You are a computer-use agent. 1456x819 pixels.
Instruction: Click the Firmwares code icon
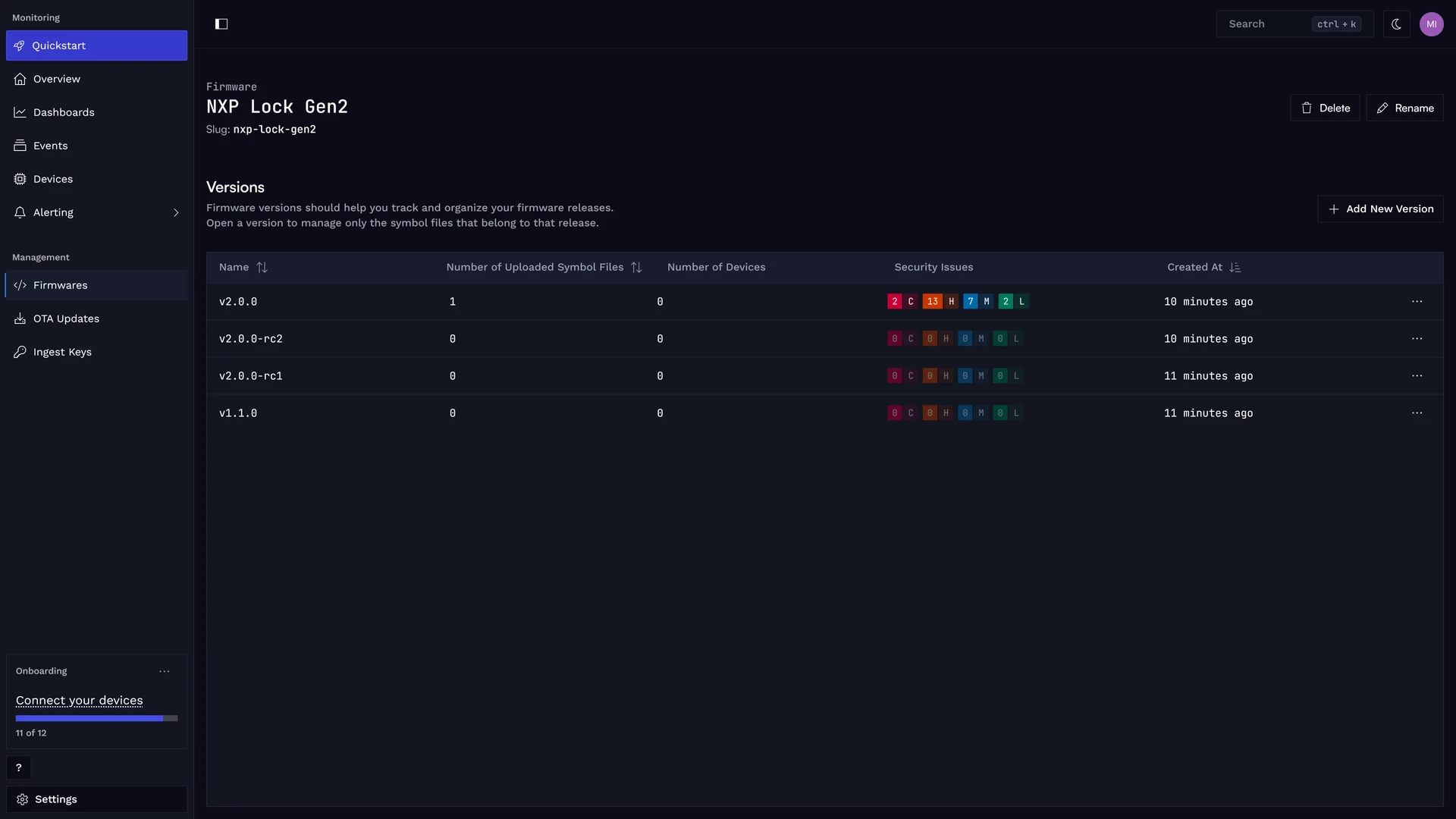pos(20,285)
